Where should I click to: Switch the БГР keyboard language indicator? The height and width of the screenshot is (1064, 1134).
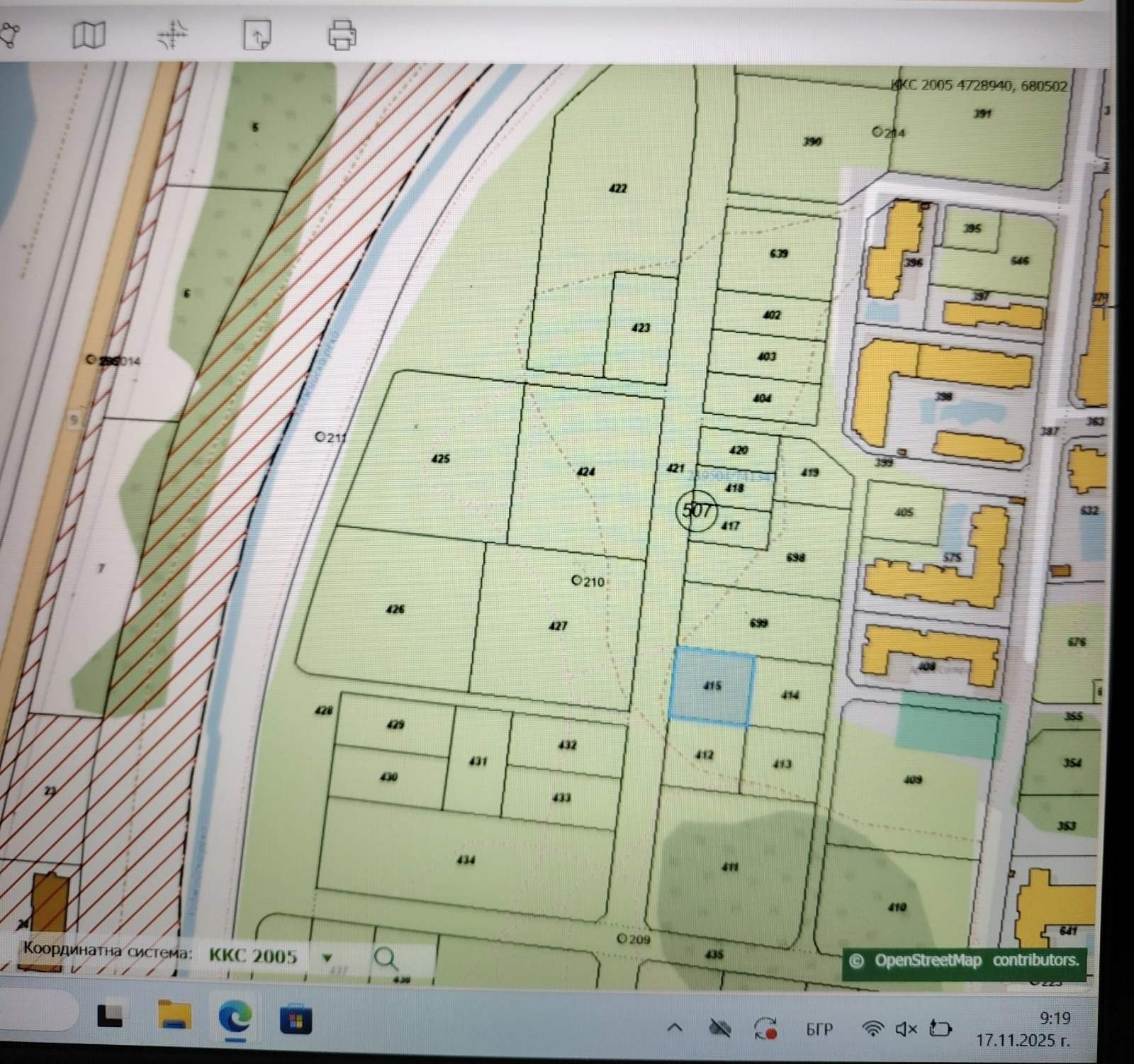click(819, 1029)
